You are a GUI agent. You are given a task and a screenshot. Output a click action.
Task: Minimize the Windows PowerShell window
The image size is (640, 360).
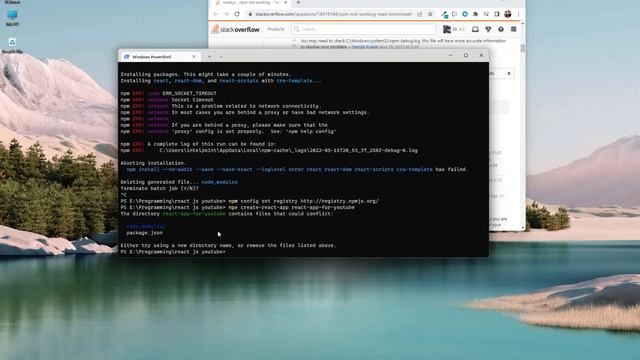[451, 55]
